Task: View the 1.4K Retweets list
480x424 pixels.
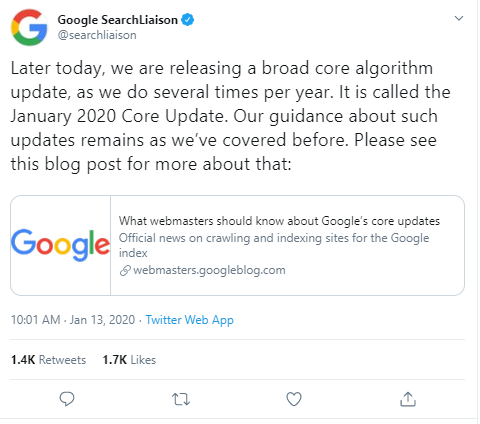Action: [x=48, y=360]
